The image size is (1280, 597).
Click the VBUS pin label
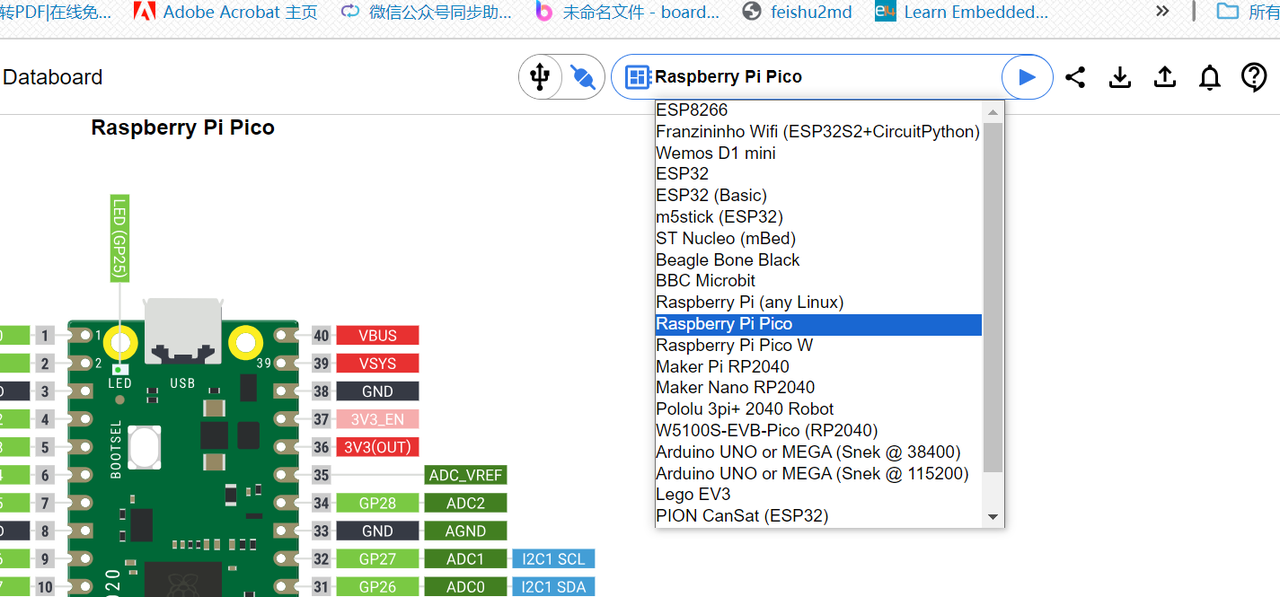pos(378,336)
